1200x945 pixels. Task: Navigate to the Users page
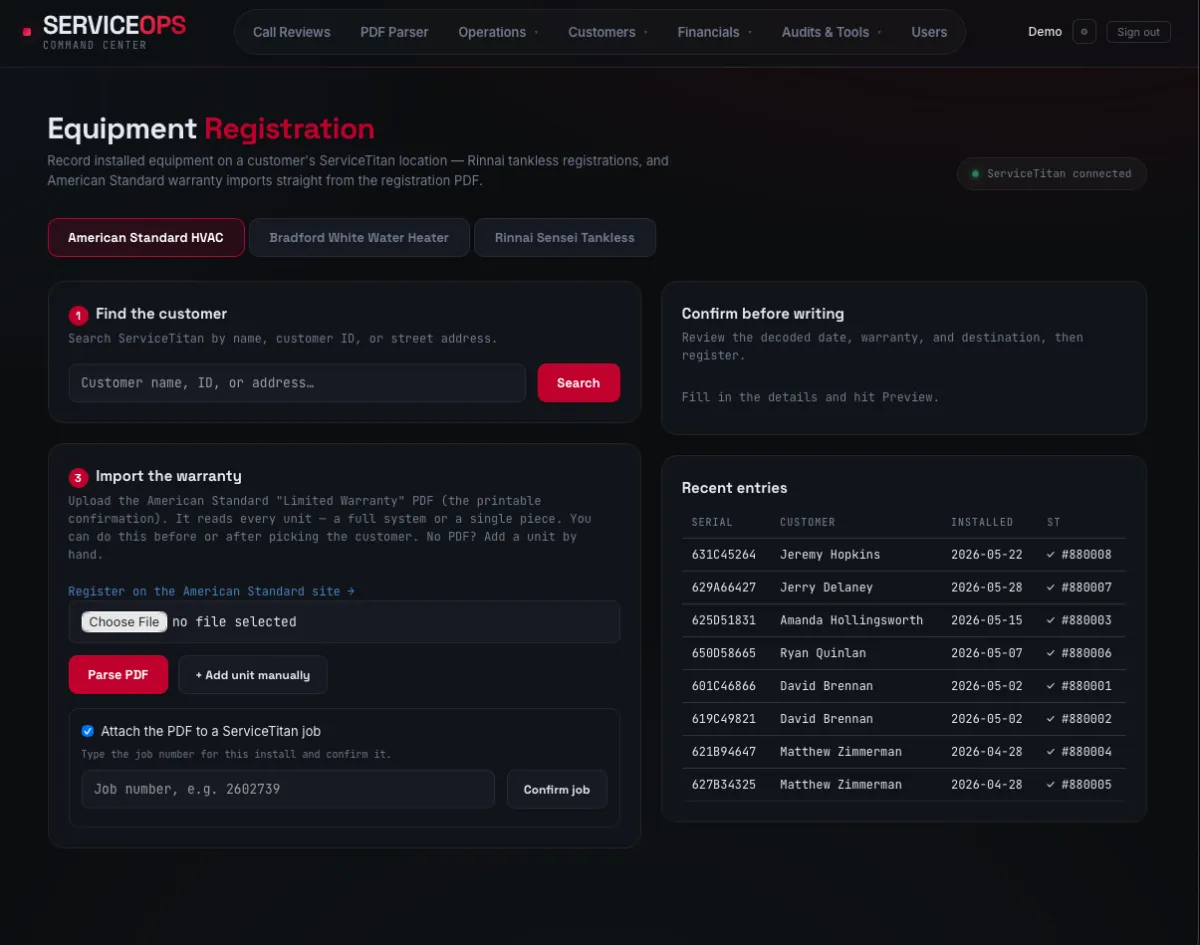[929, 32]
